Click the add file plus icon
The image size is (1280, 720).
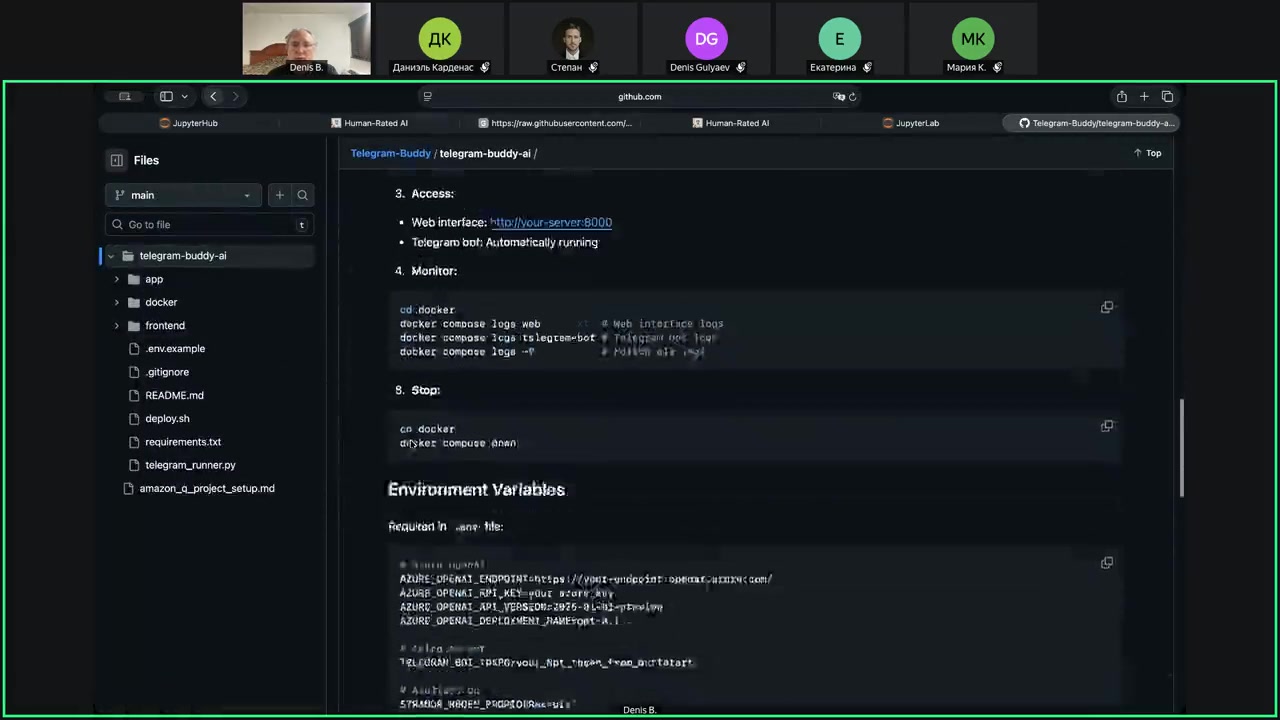(280, 195)
